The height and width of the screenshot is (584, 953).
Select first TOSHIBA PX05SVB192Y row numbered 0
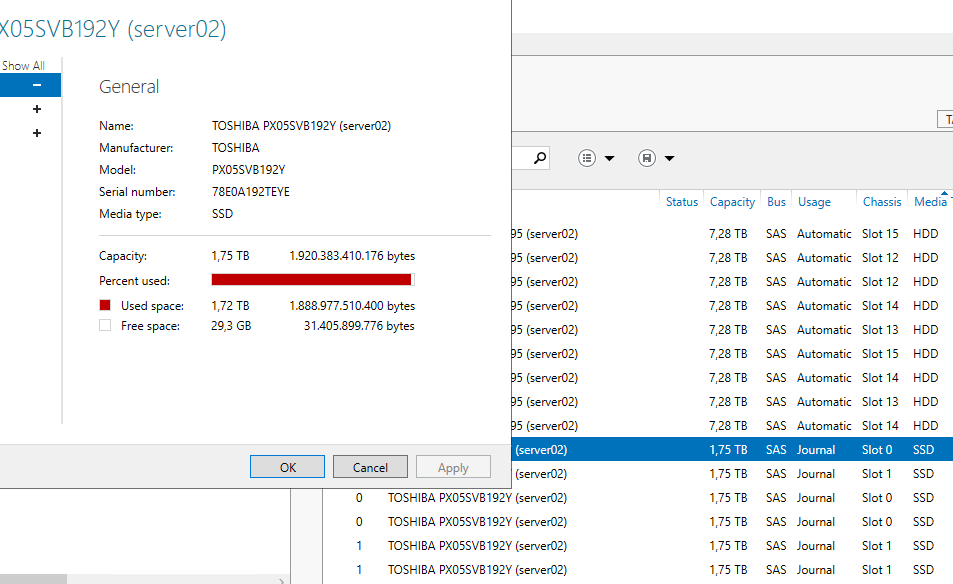tap(638, 498)
